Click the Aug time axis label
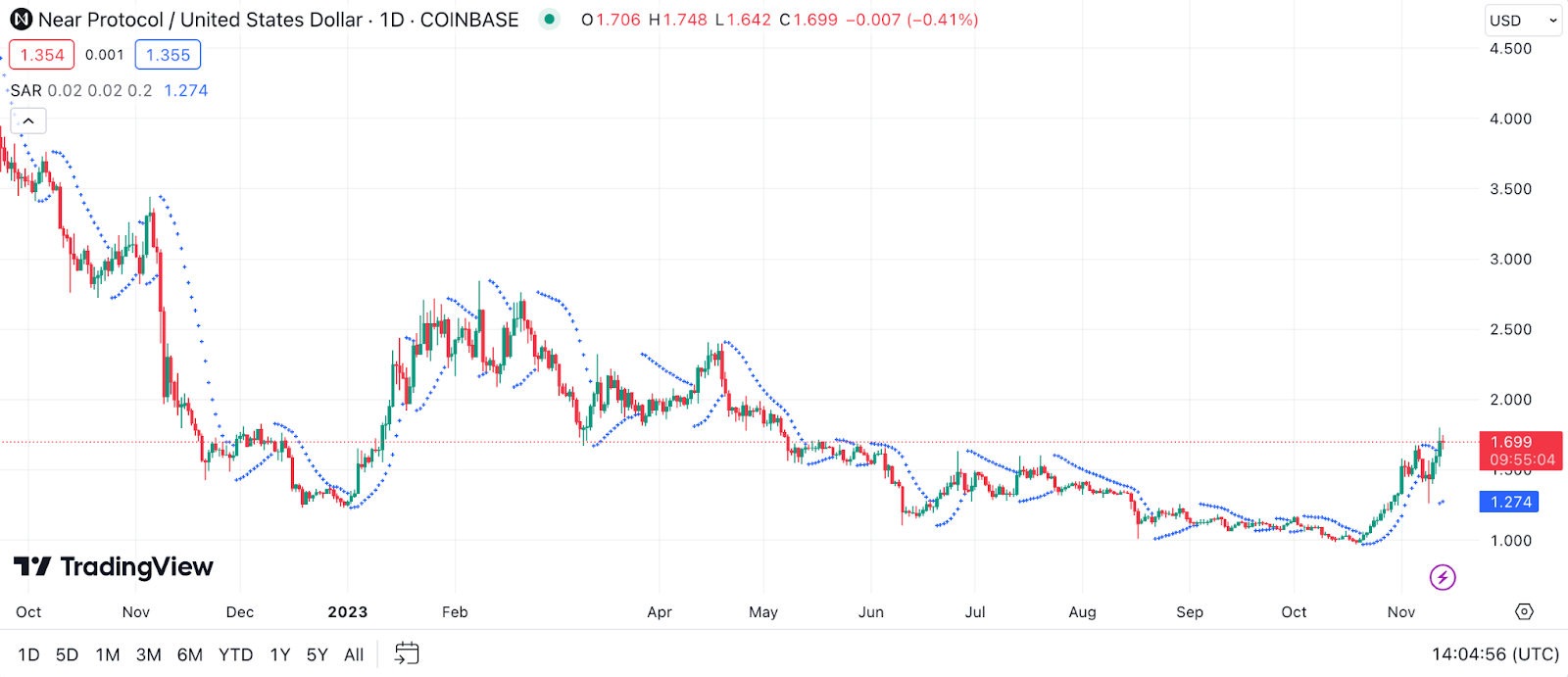Screen dimensions: 1568x677 click(x=1083, y=611)
